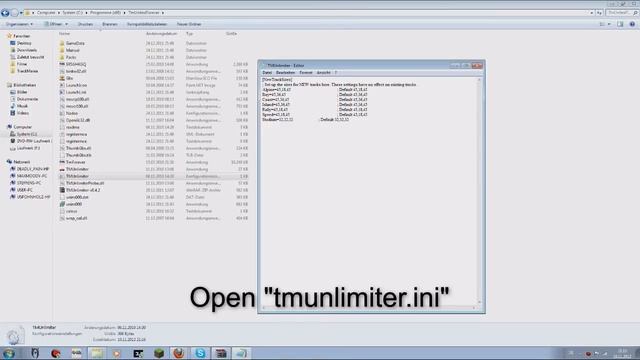This screenshot has height=360, width=640.
Task: Click Drucken in the Explorer toolbar
Action: pos(85,24)
